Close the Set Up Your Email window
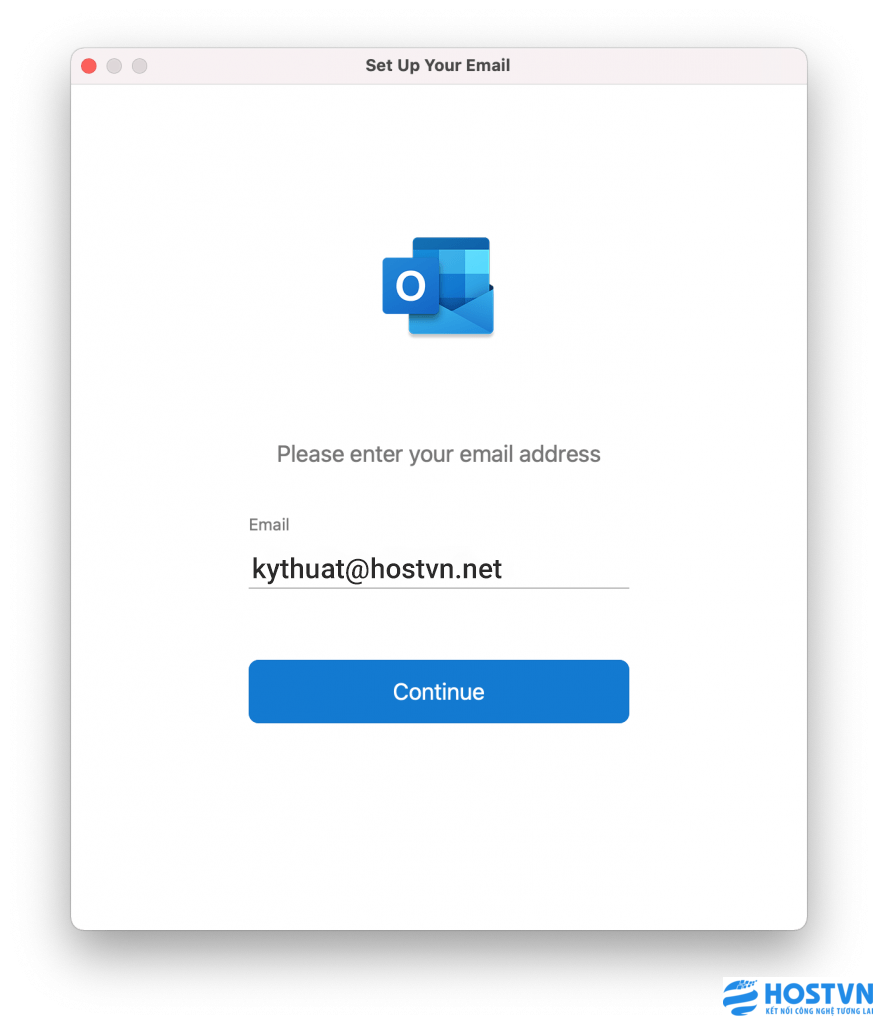Viewport: 878px width, 1024px height. pos(89,66)
